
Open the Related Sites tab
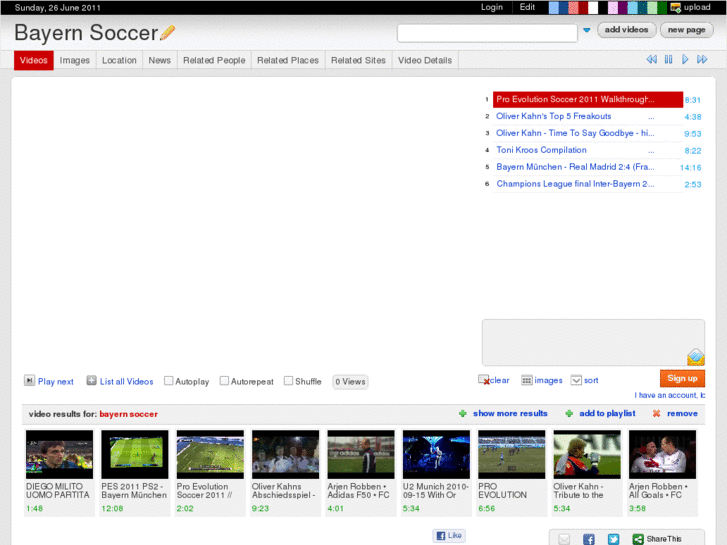tap(358, 60)
